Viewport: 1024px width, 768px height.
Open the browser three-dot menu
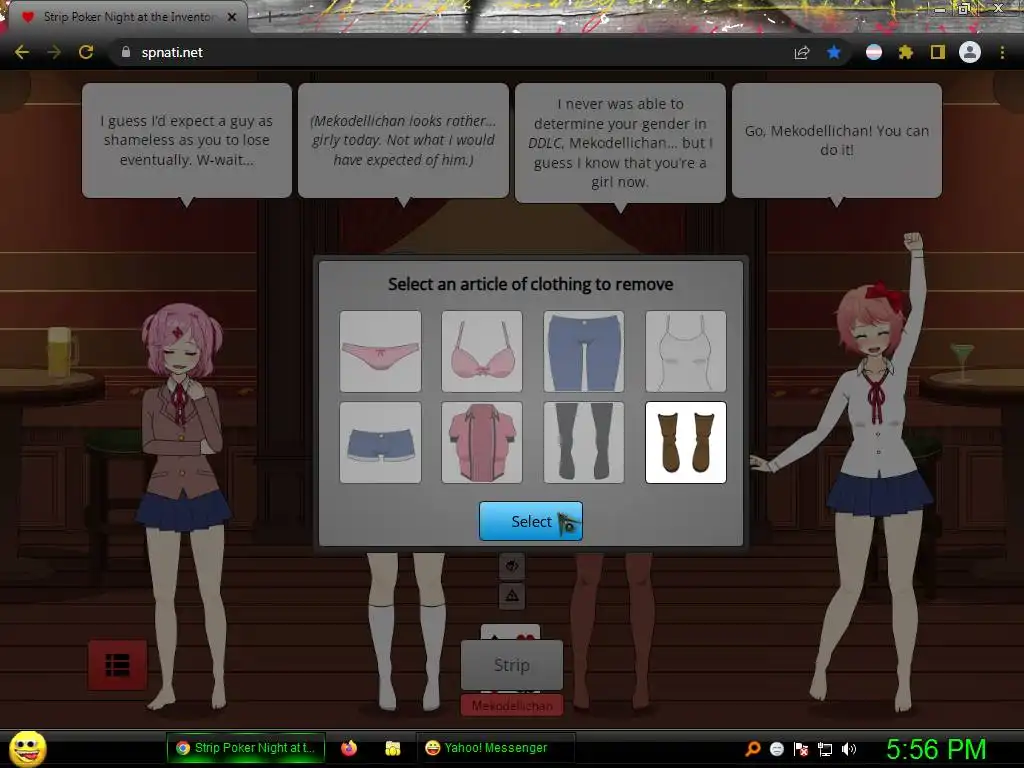pyautogui.click(x=1002, y=52)
